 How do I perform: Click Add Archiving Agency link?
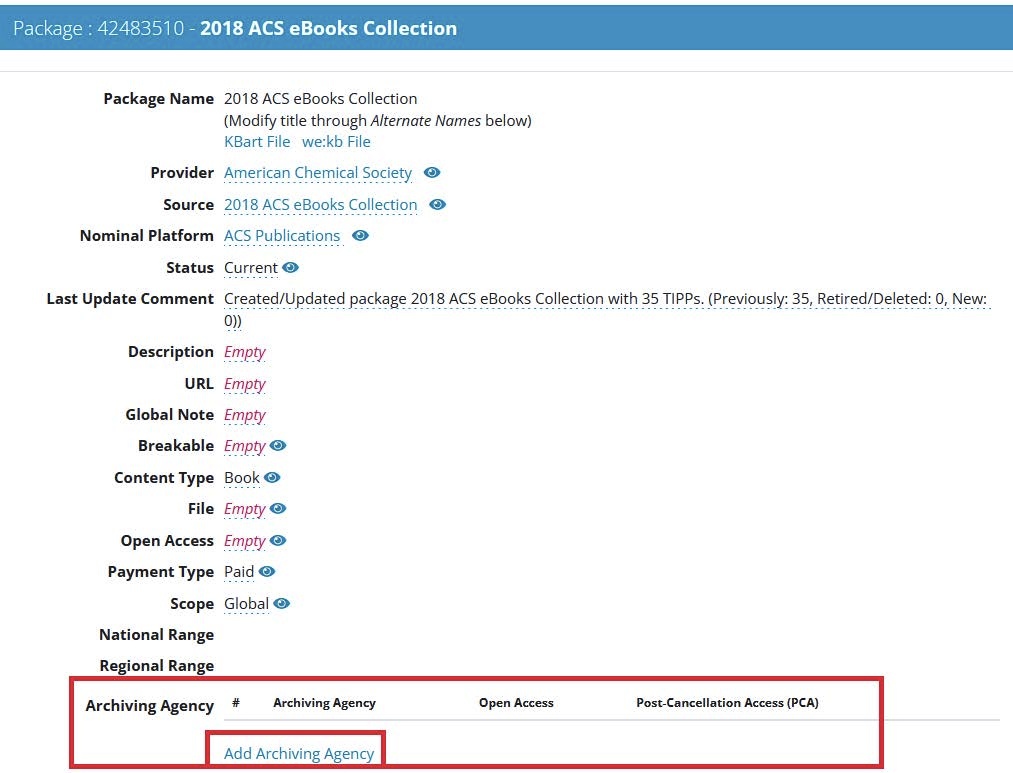click(x=299, y=754)
